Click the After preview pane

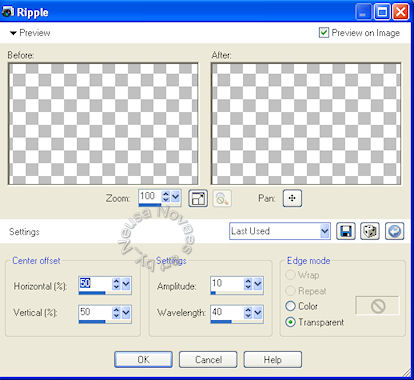click(x=306, y=124)
